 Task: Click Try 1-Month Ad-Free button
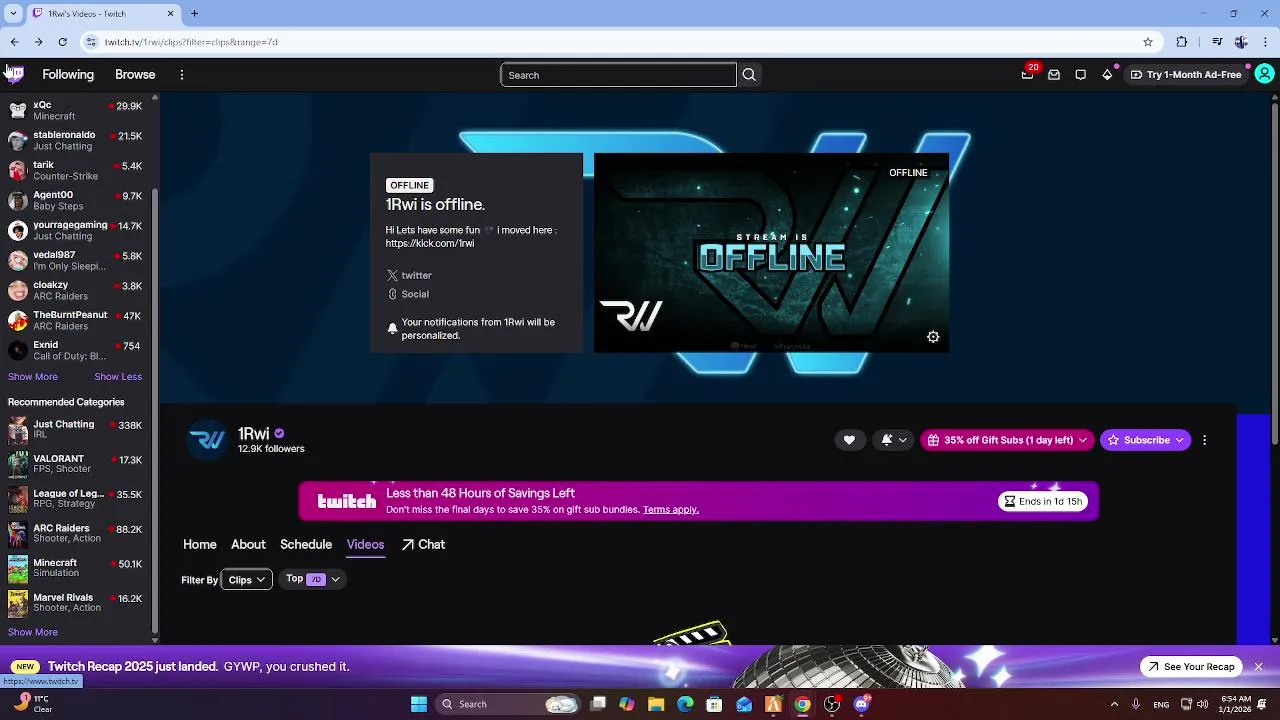1186,75
